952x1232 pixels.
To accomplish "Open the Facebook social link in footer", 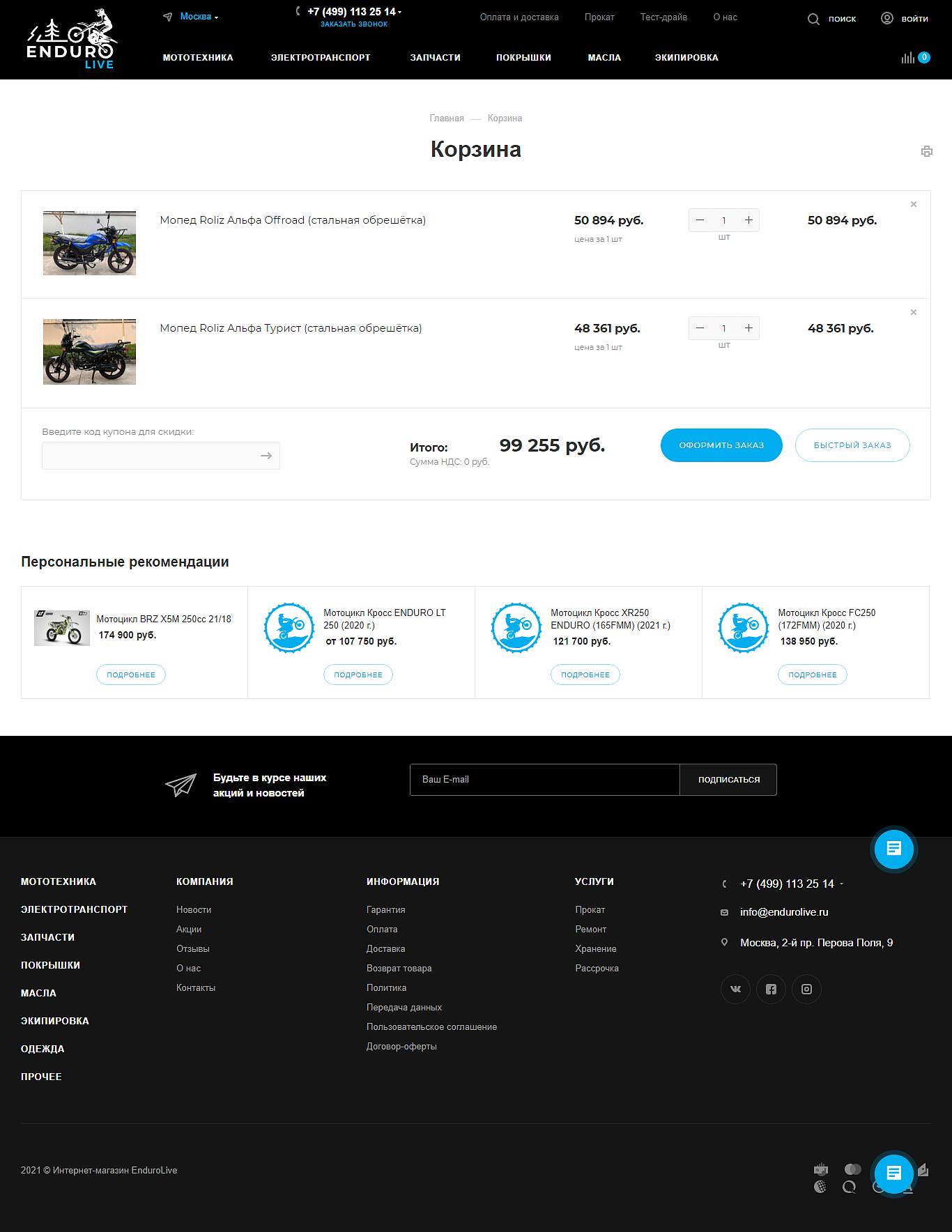I will pyautogui.click(x=771, y=989).
